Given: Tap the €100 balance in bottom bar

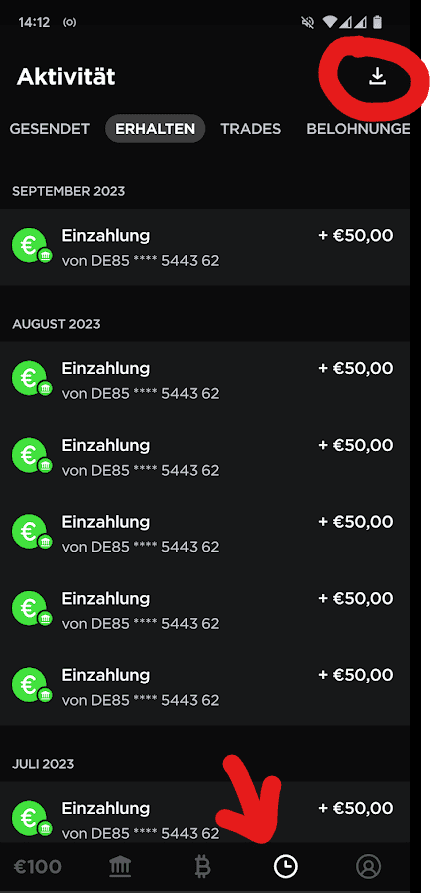Looking at the screenshot, I should pos(37,867).
